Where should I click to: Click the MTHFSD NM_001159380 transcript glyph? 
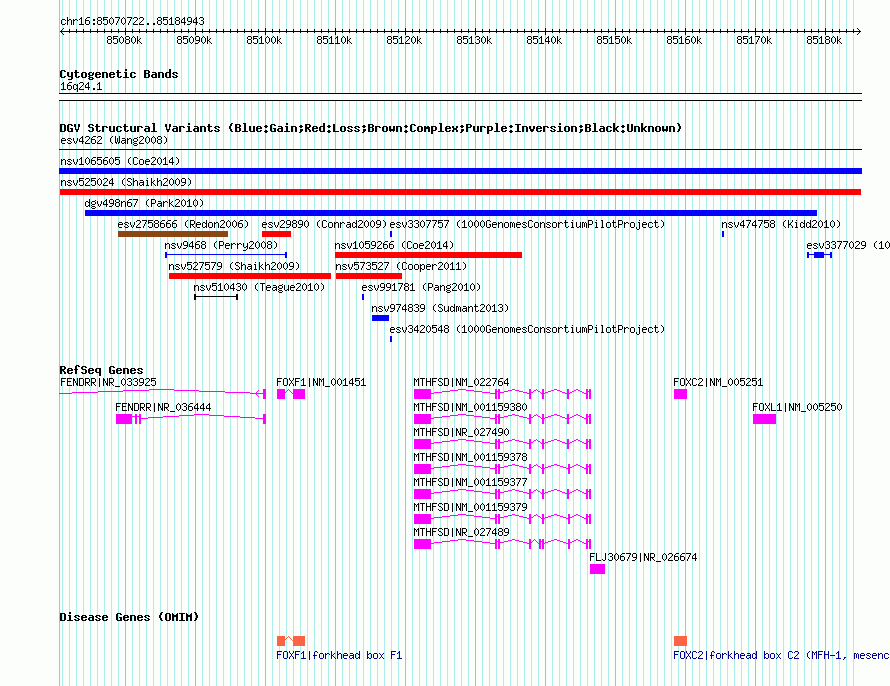pyautogui.click(x=503, y=419)
